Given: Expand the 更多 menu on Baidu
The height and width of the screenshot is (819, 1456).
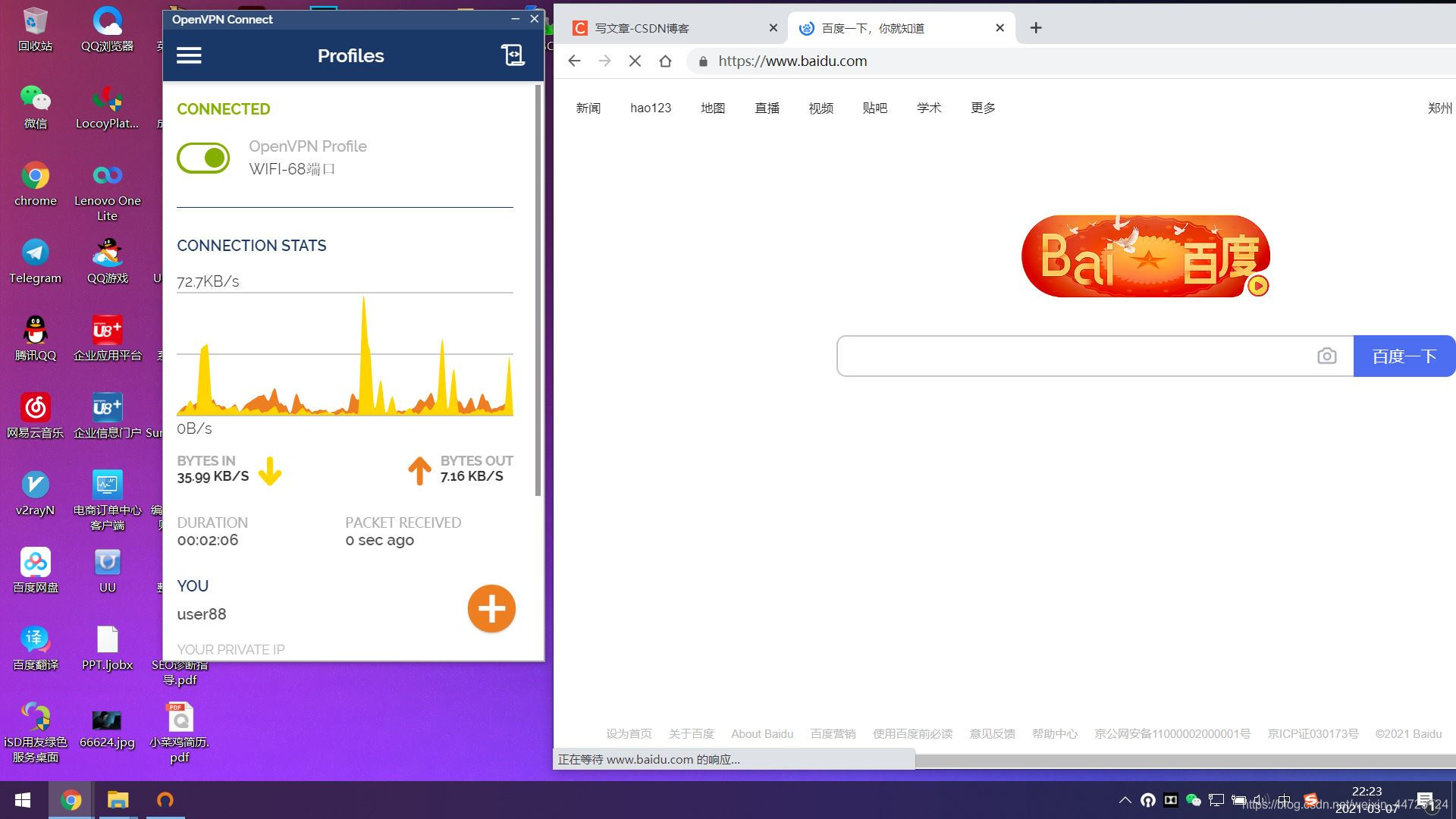Looking at the screenshot, I should (x=983, y=108).
